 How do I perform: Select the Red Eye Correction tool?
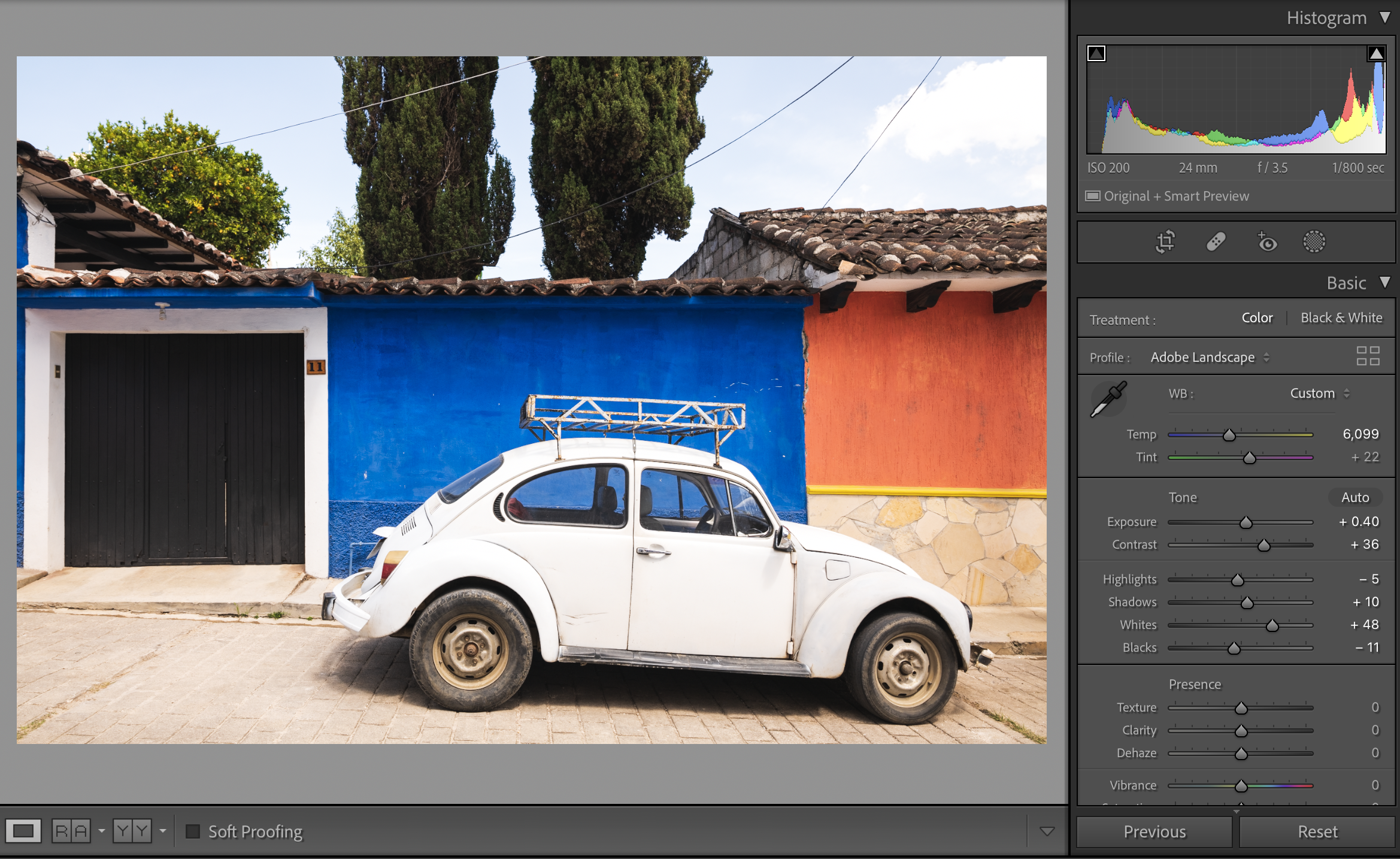pyautogui.click(x=1266, y=242)
